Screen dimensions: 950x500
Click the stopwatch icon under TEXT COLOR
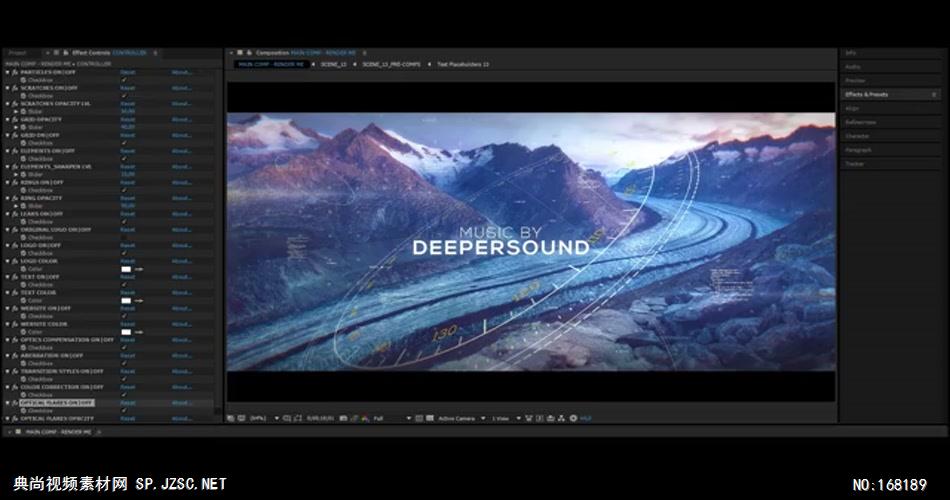point(24,300)
